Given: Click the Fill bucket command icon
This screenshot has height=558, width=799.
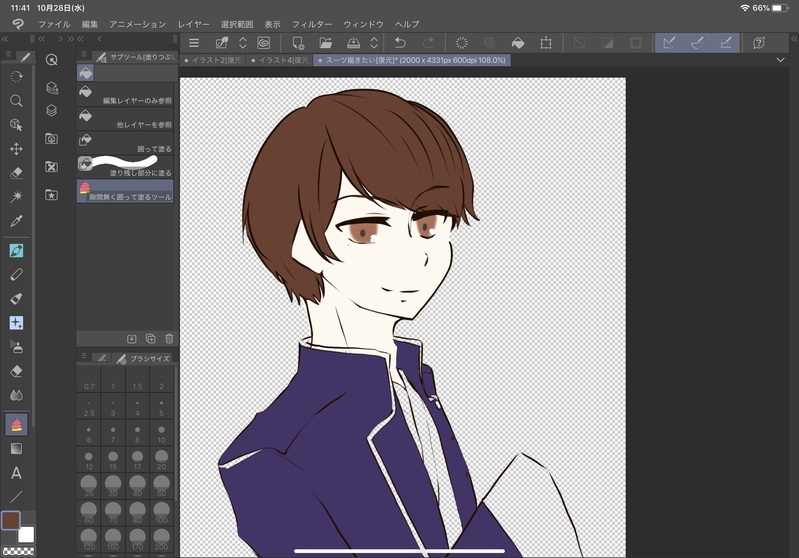Looking at the screenshot, I should click(x=518, y=43).
